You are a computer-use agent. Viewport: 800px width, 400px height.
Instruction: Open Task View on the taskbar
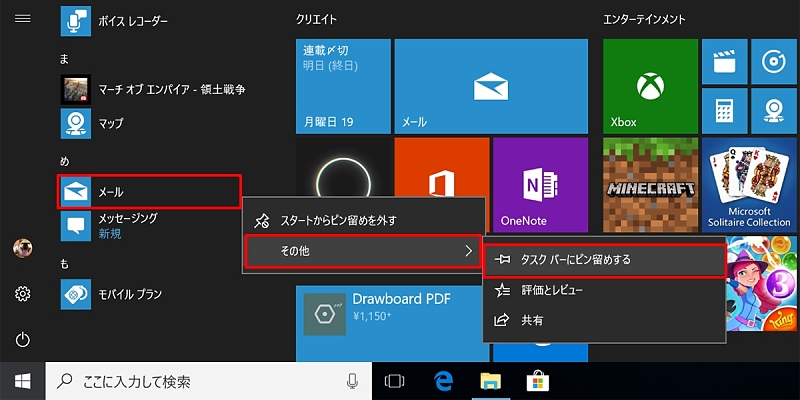click(394, 381)
